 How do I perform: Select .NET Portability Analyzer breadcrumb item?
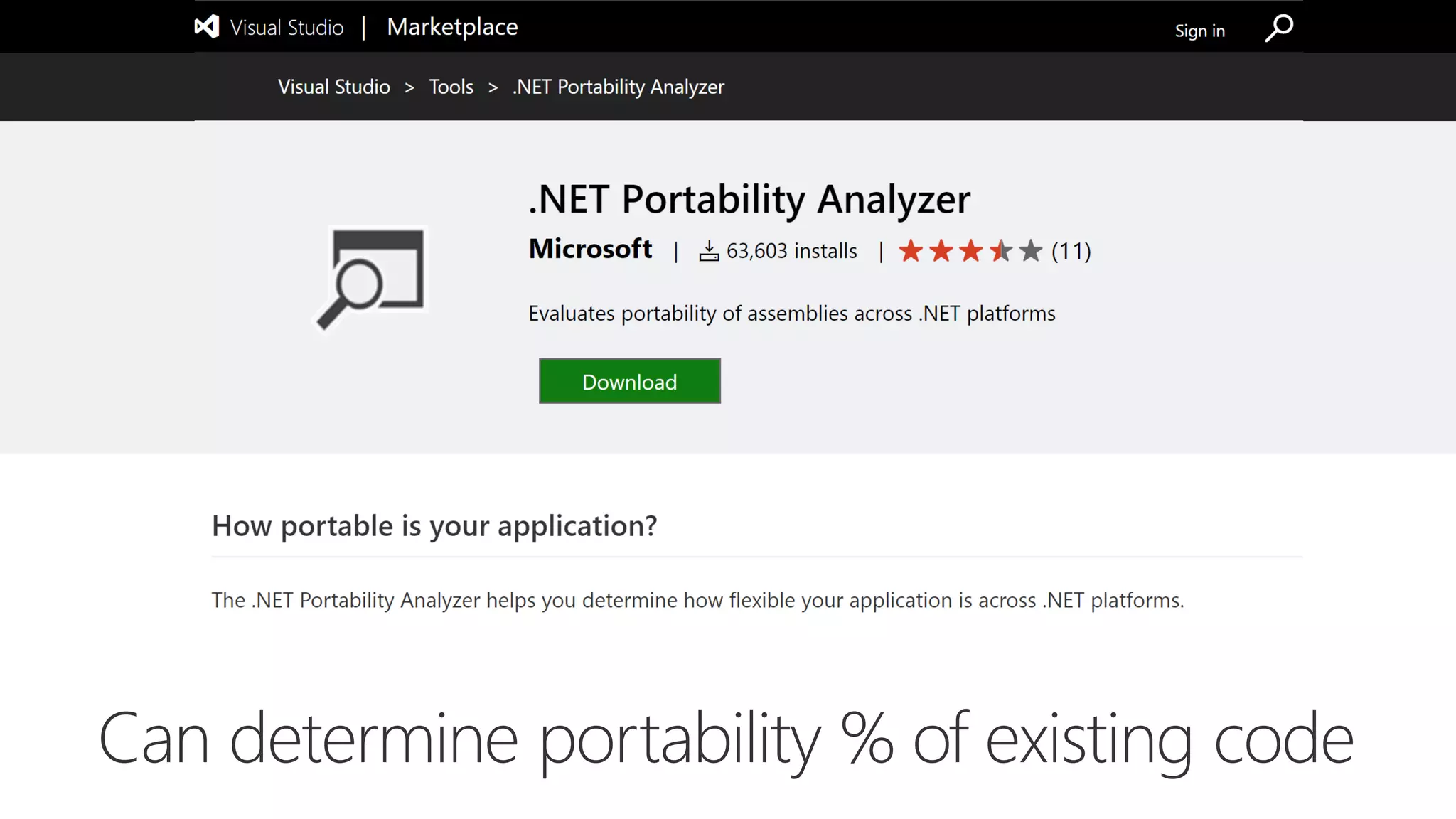click(618, 87)
